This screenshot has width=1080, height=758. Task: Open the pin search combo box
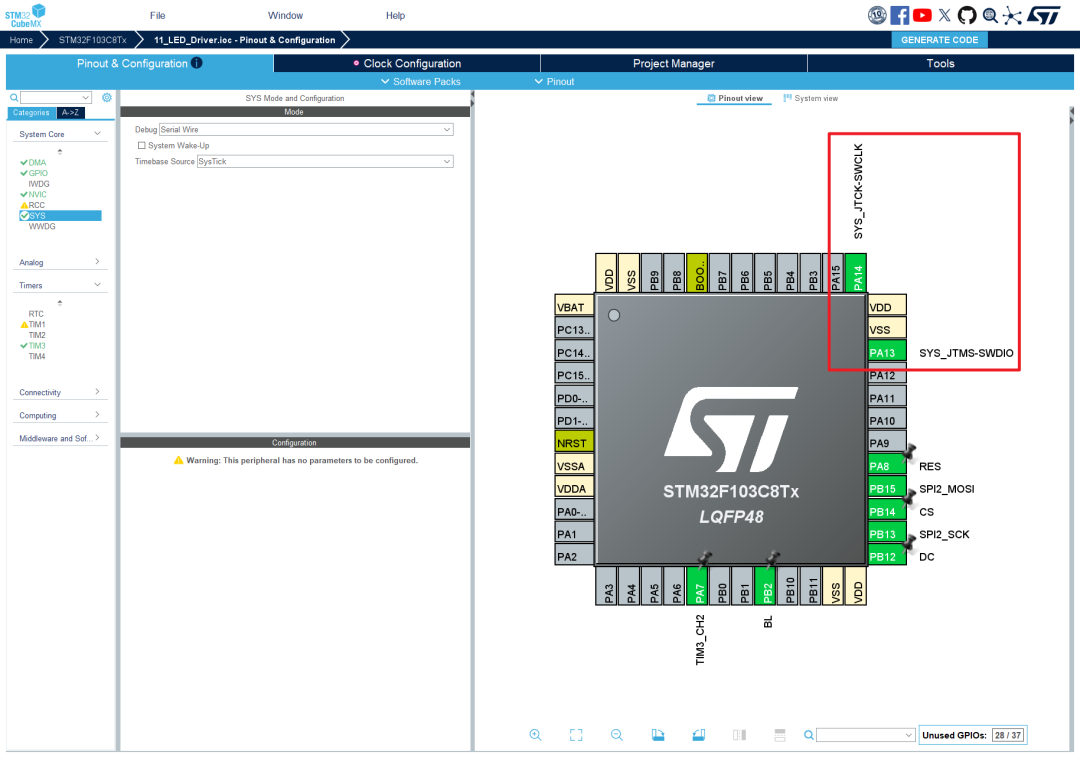tap(865, 735)
